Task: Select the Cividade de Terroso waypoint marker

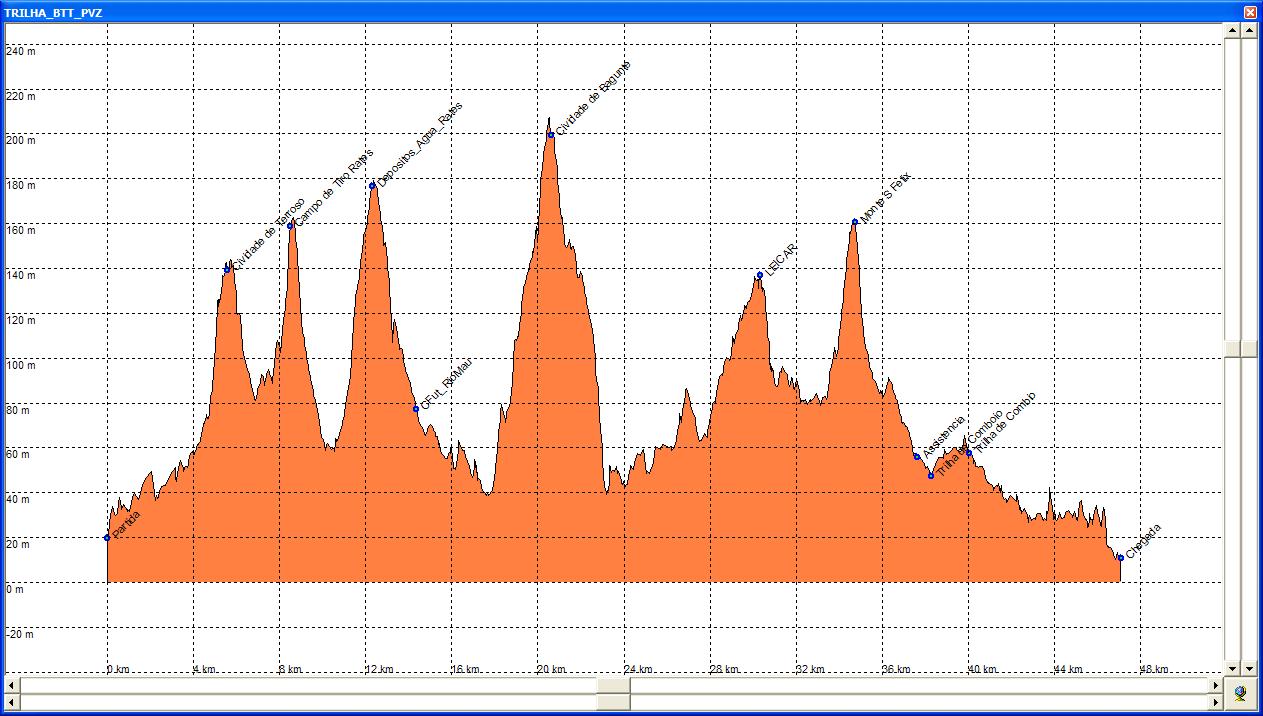Action: pyautogui.click(x=227, y=269)
